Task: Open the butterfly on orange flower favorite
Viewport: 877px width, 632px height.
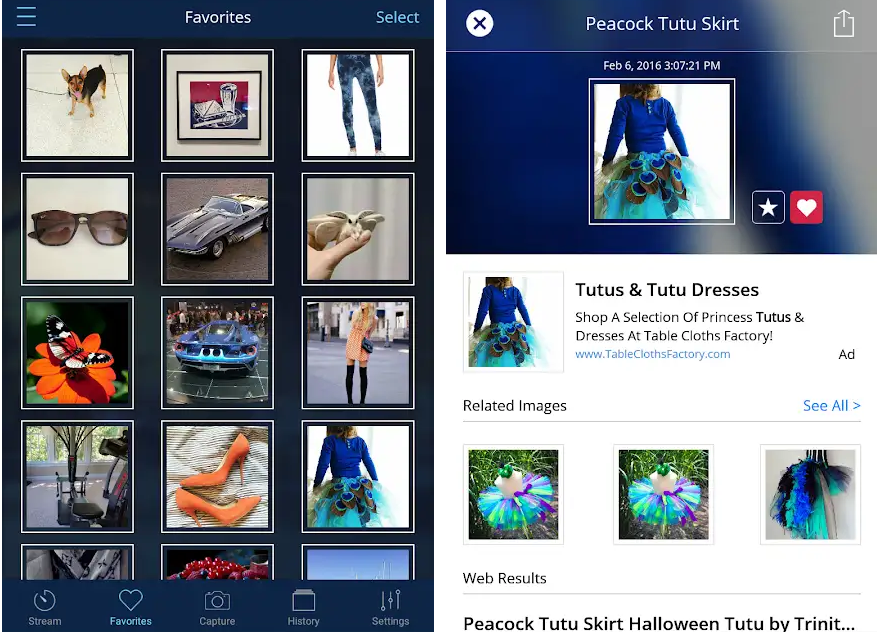Action: click(x=77, y=353)
